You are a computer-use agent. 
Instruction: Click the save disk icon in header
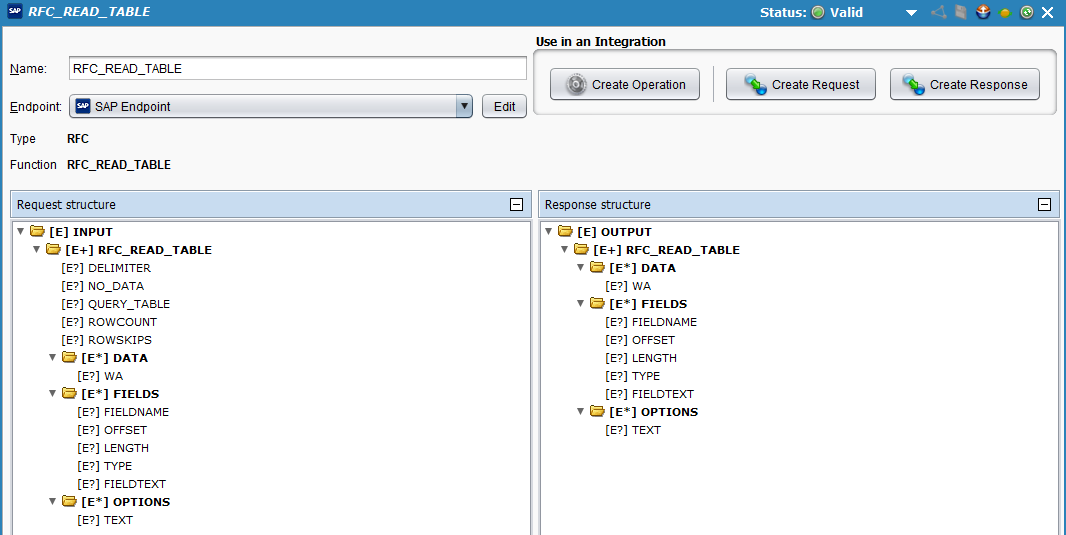[961, 13]
